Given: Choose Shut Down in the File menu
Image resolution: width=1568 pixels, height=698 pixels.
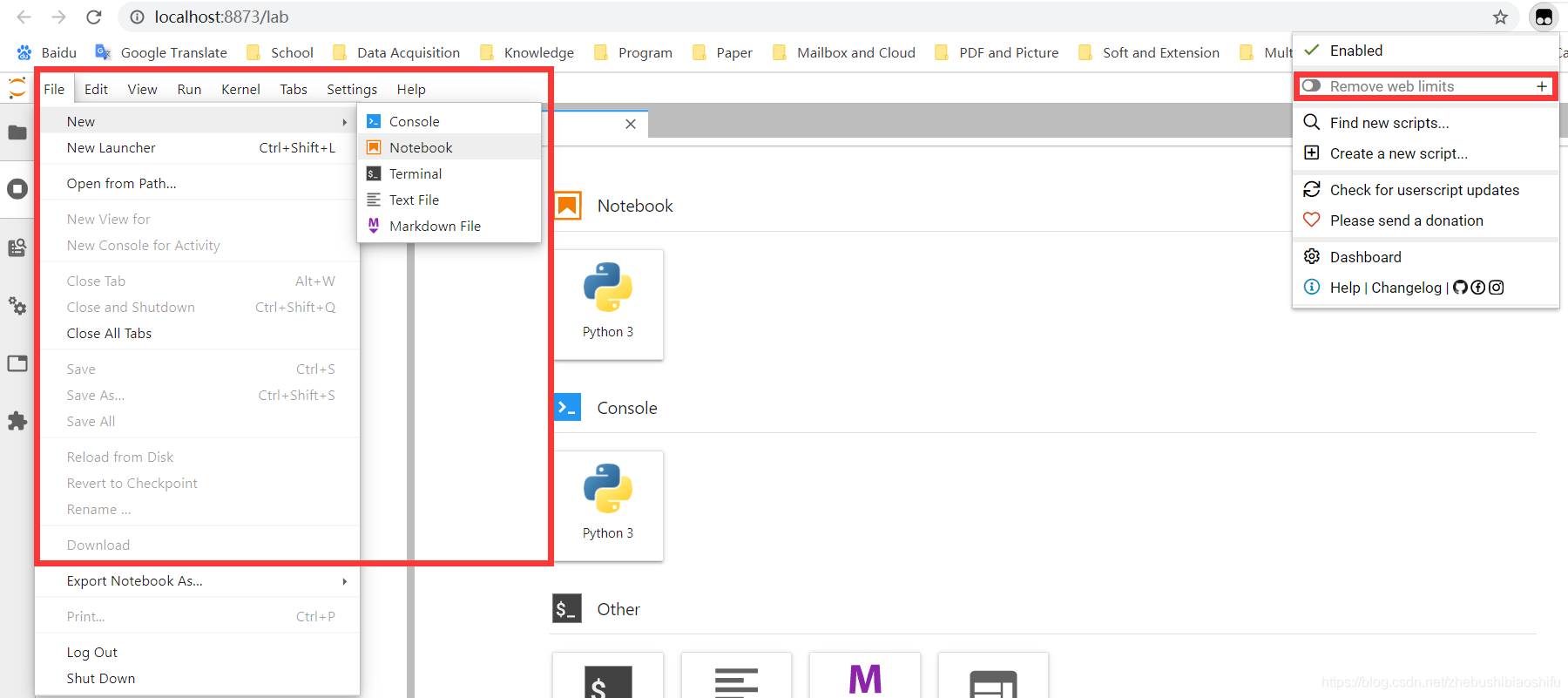Looking at the screenshot, I should (x=198, y=678).
